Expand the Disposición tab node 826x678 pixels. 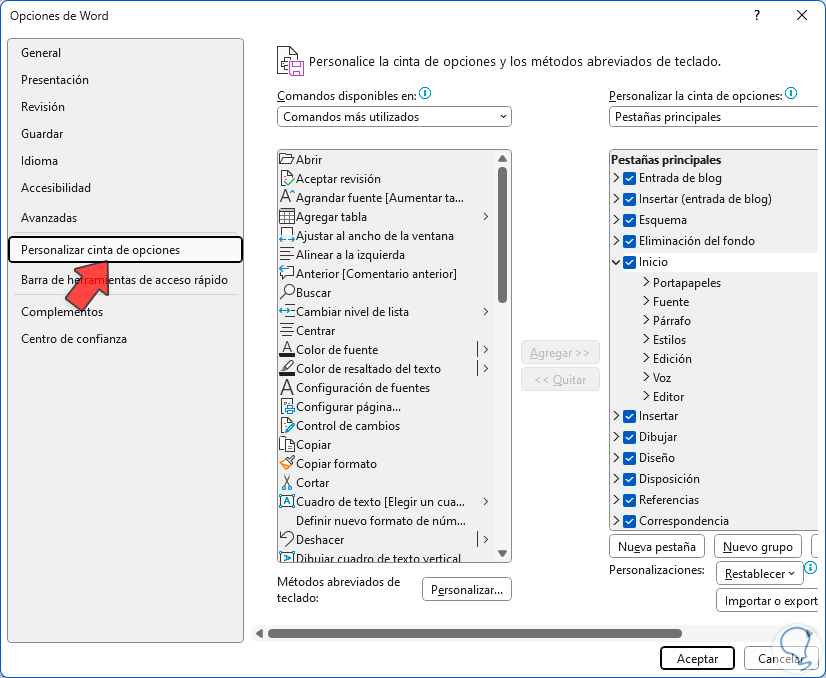click(x=616, y=479)
